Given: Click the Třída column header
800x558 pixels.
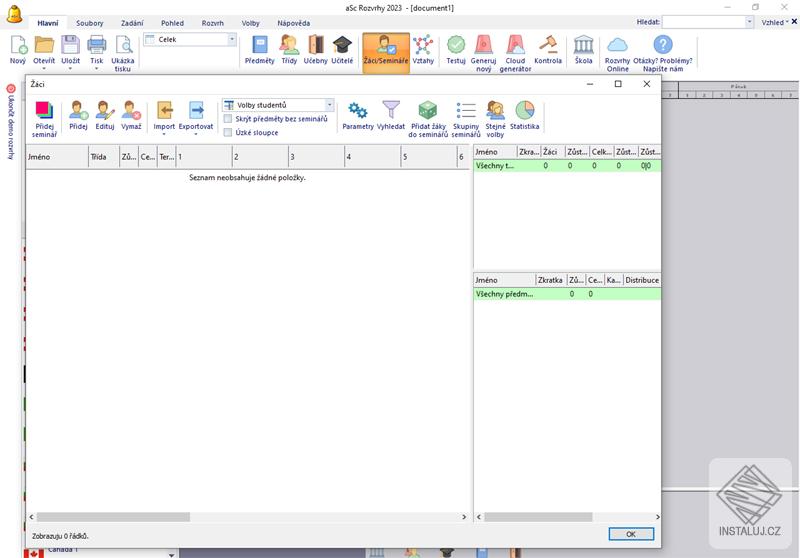Looking at the screenshot, I should tap(104, 157).
